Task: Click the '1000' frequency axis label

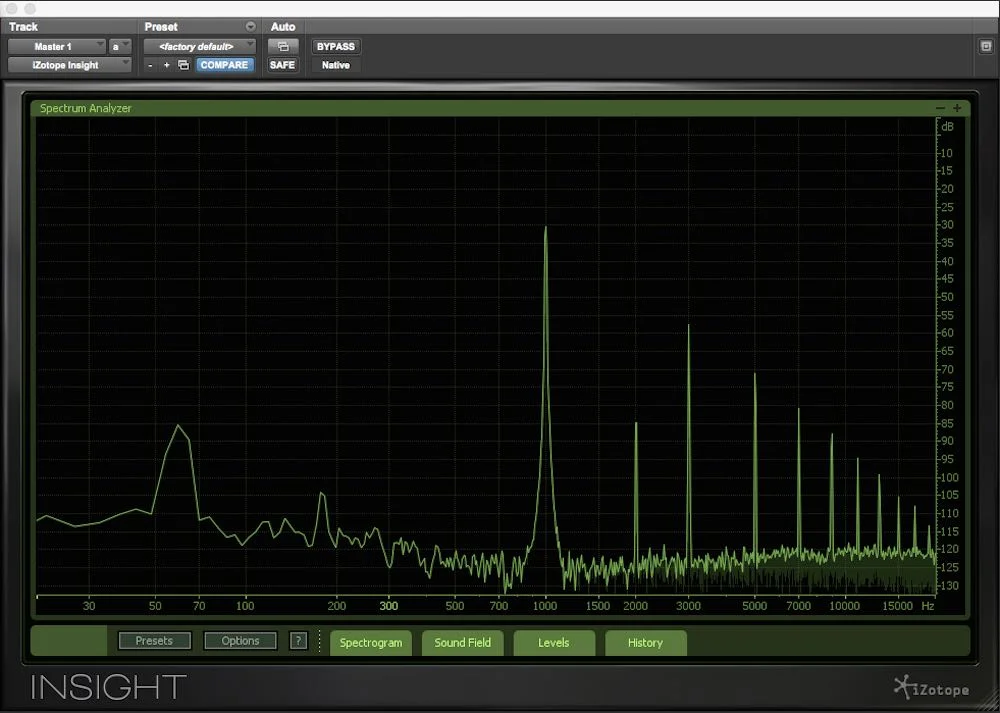Action: tap(545, 606)
